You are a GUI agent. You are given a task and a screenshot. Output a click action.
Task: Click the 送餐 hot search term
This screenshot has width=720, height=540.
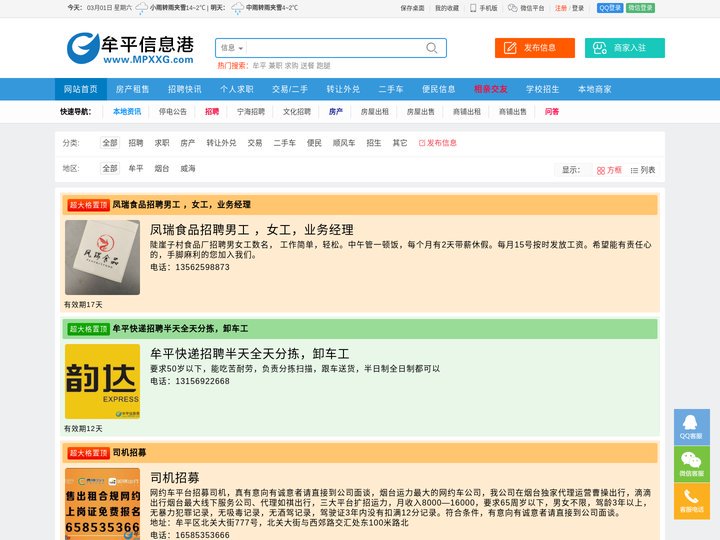[307, 66]
